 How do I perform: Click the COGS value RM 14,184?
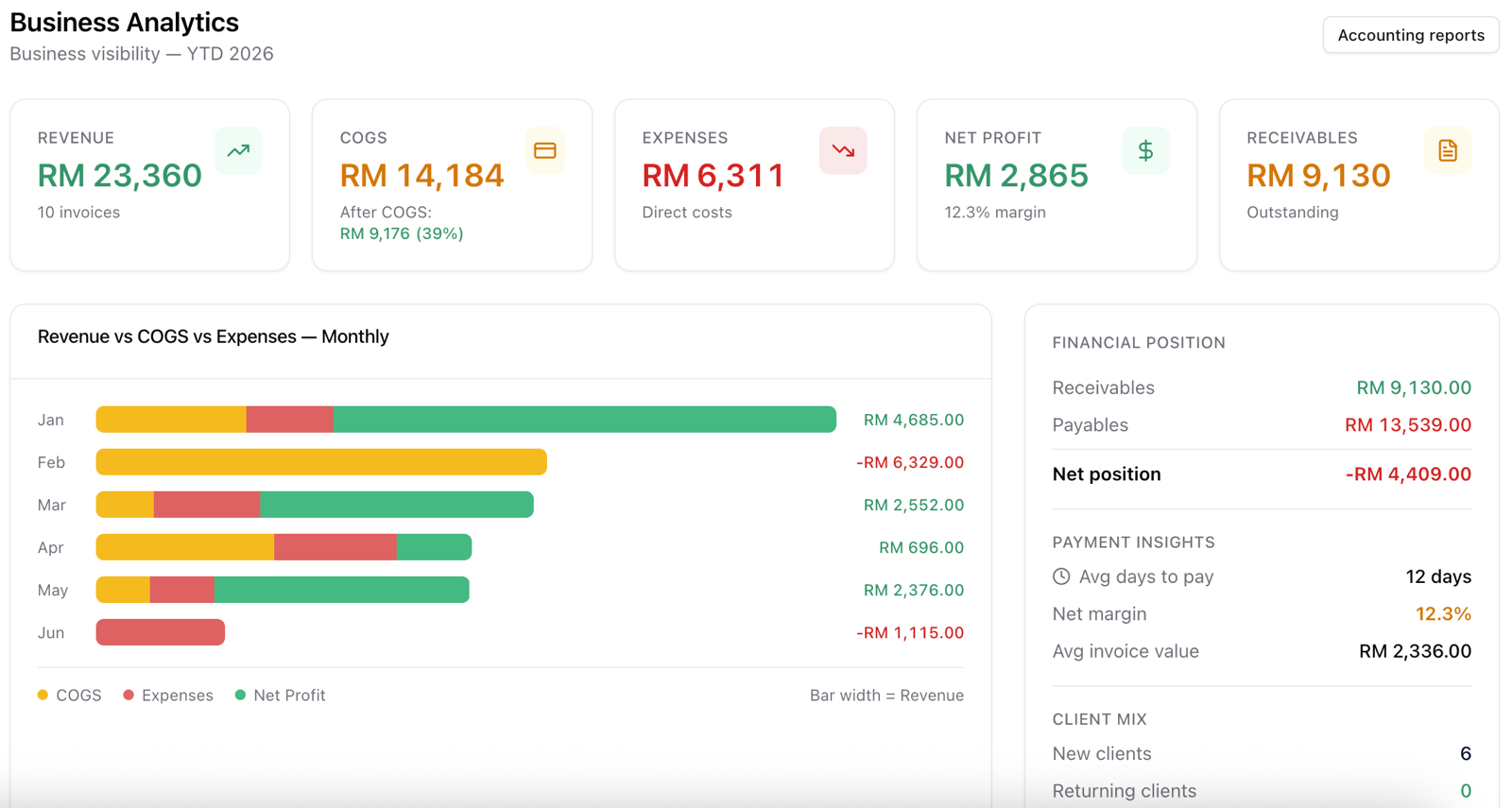click(422, 176)
